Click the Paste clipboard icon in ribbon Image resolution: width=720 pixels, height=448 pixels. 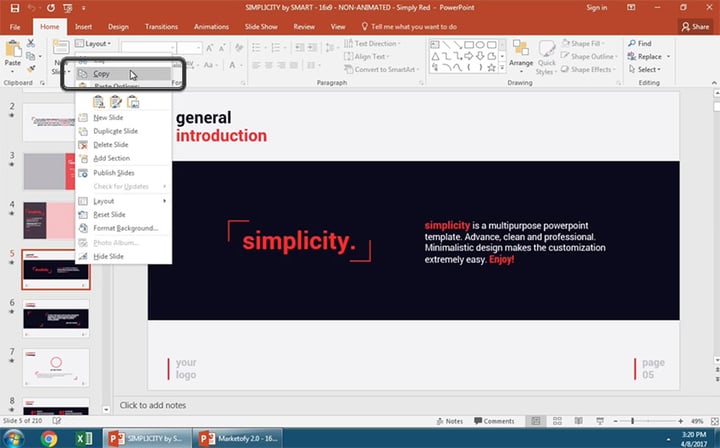pyautogui.click(x=13, y=49)
